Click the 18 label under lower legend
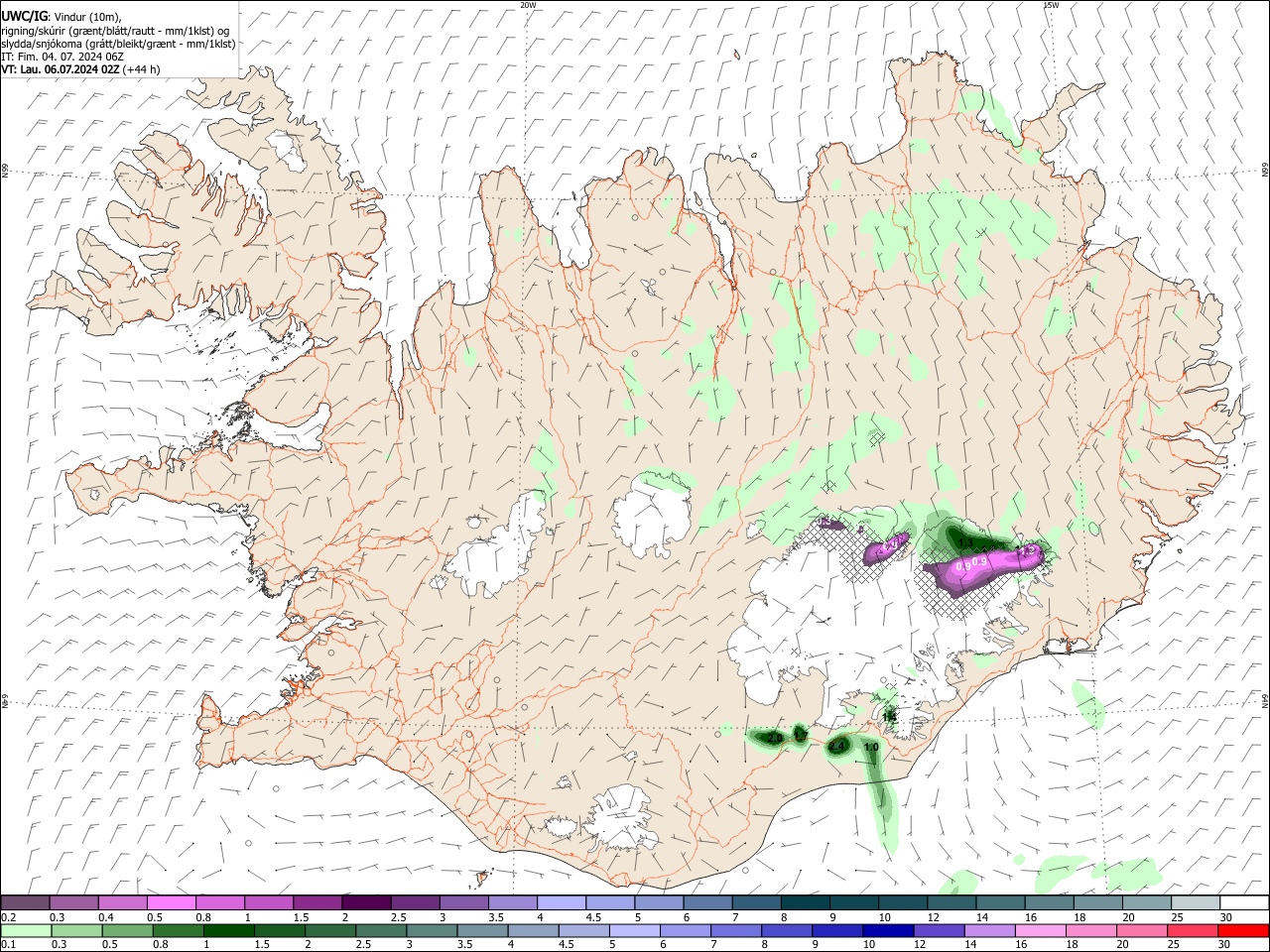The height and width of the screenshot is (952, 1270). tap(1072, 945)
